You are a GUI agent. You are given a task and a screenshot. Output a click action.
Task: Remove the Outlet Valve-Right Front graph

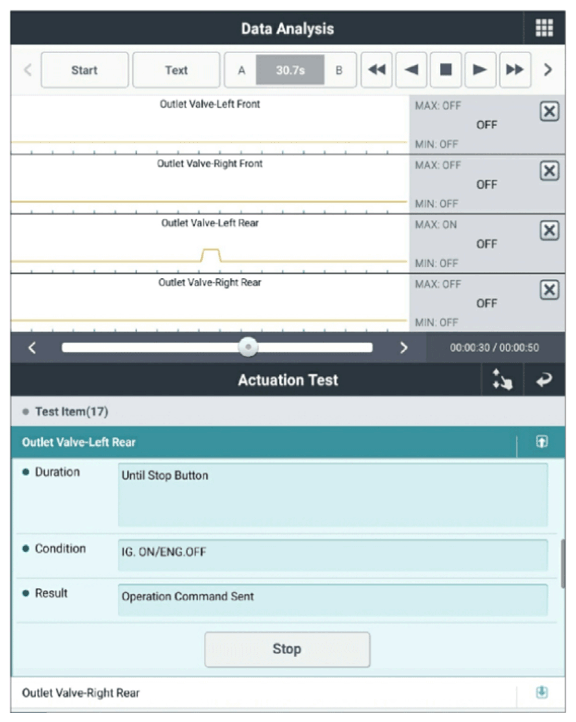(x=549, y=171)
